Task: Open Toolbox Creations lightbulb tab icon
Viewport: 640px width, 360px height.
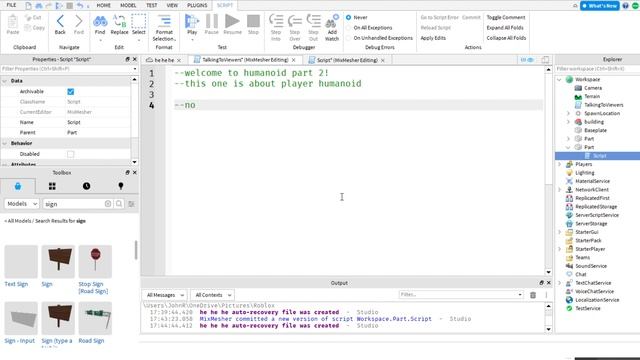Action: (121, 186)
